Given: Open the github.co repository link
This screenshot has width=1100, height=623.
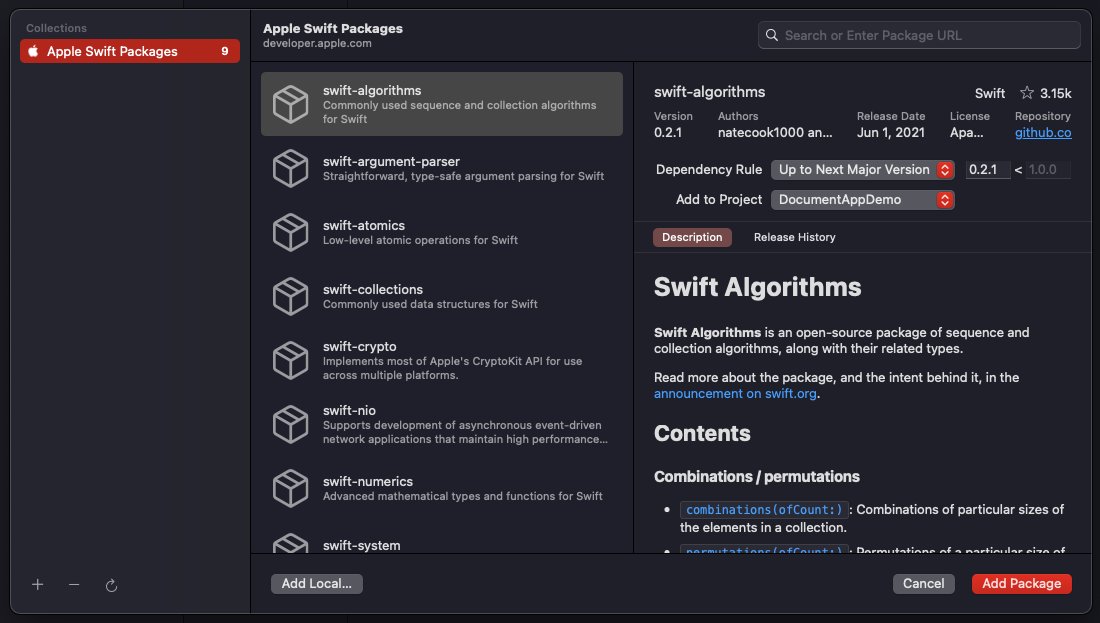Looking at the screenshot, I should click(1042, 133).
